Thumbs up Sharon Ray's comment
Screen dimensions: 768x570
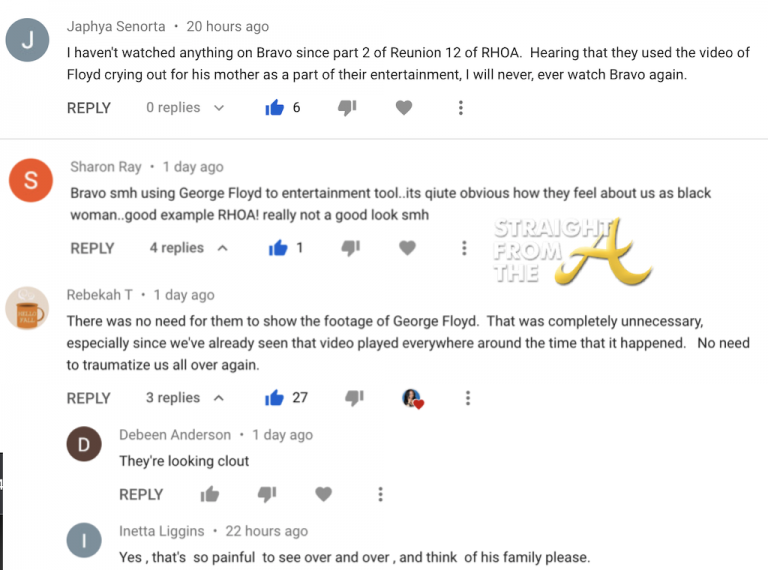278,248
